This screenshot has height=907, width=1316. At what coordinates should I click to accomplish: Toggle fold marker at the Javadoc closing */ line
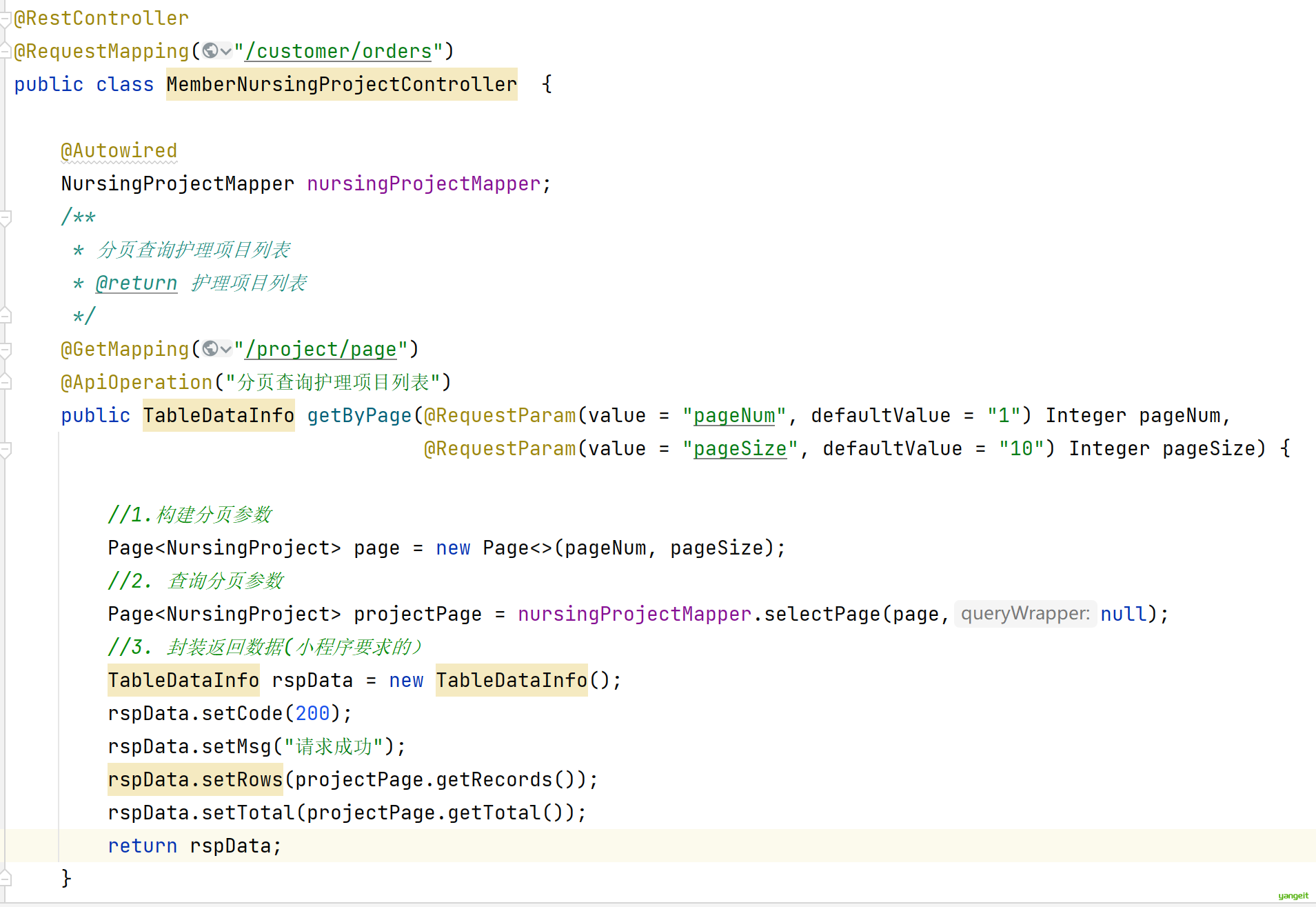click(x=6, y=315)
